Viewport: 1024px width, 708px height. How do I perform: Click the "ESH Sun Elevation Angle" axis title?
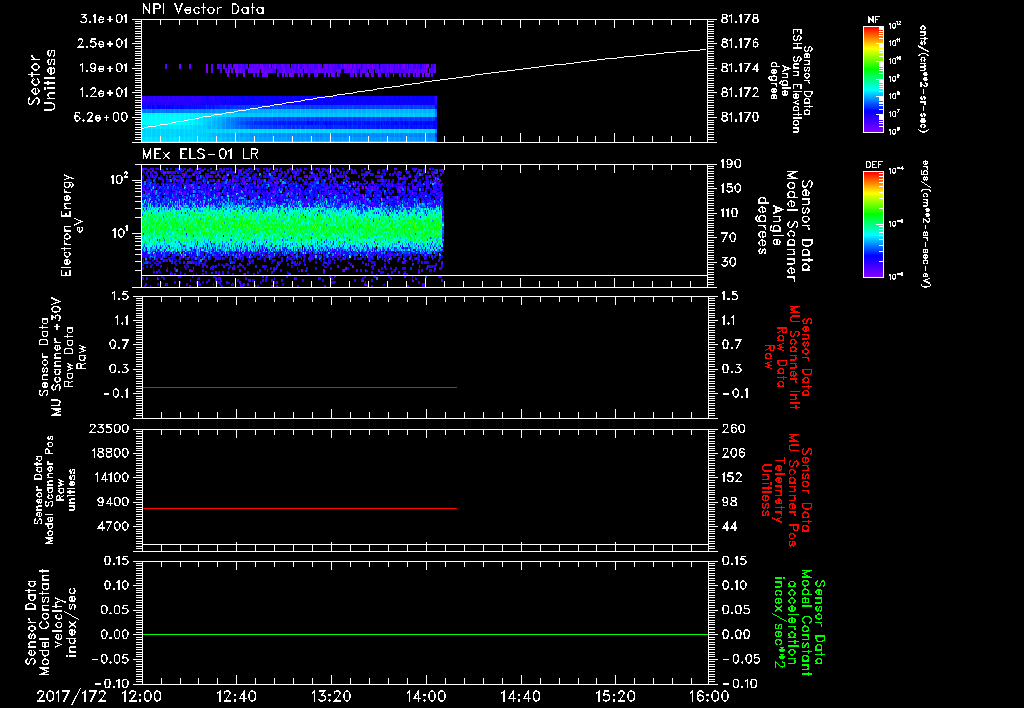pos(790,80)
